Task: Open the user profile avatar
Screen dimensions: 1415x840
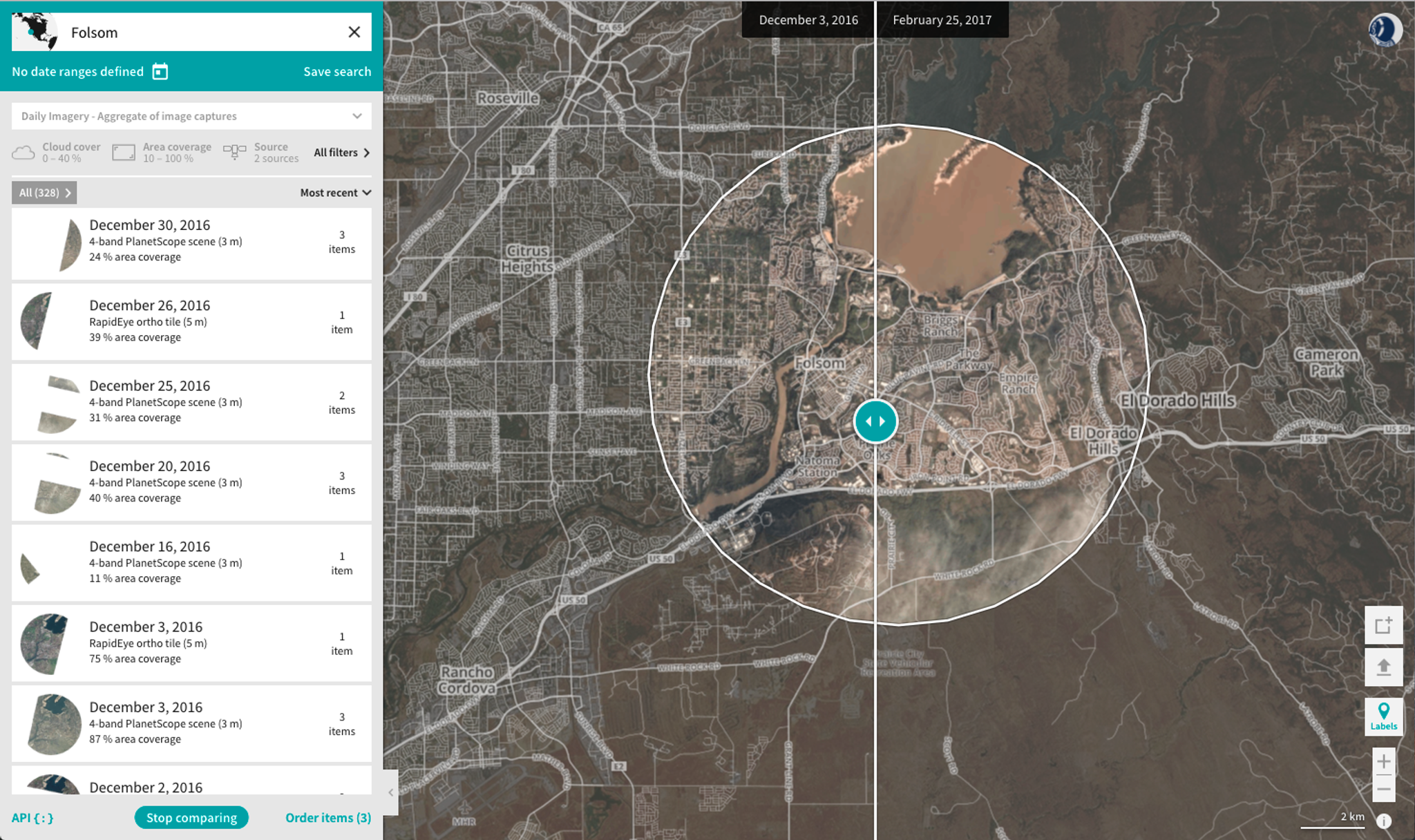Action: tap(1385, 30)
